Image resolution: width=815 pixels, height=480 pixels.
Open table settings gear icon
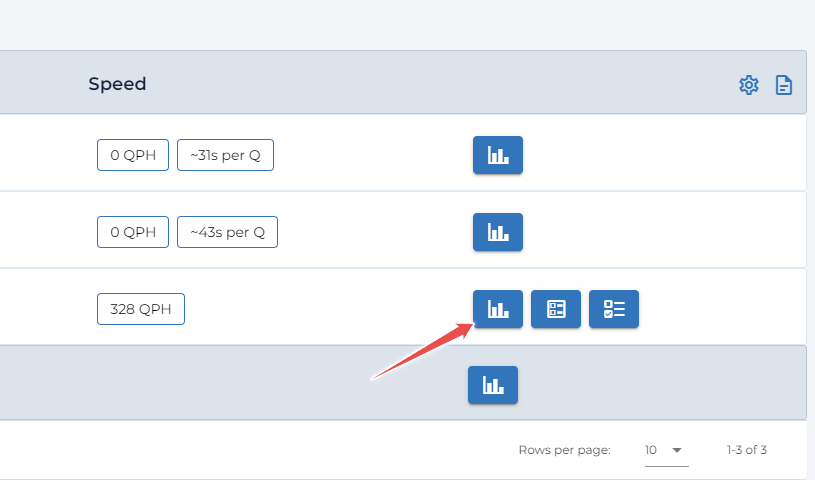pos(748,85)
